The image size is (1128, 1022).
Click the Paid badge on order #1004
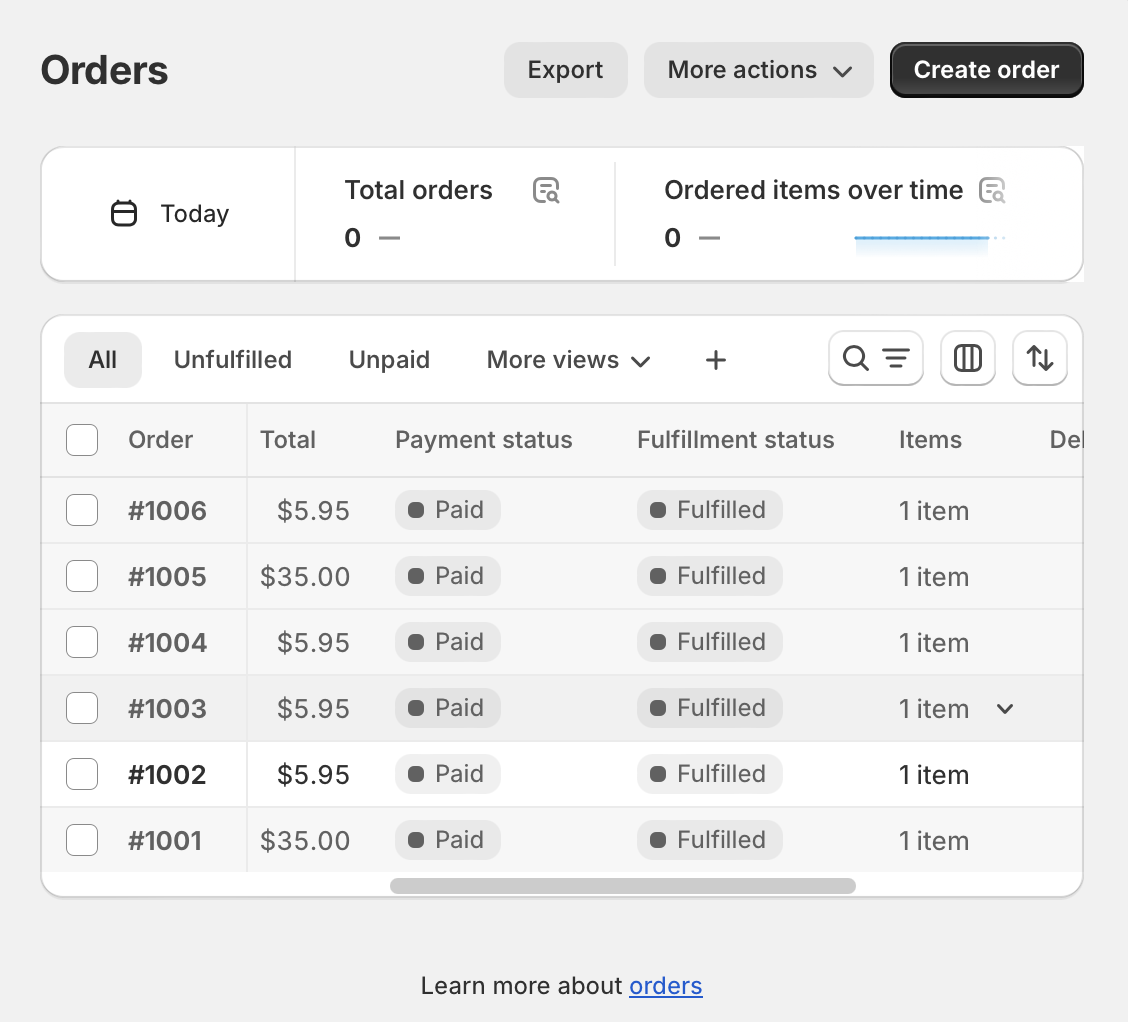[447, 642]
